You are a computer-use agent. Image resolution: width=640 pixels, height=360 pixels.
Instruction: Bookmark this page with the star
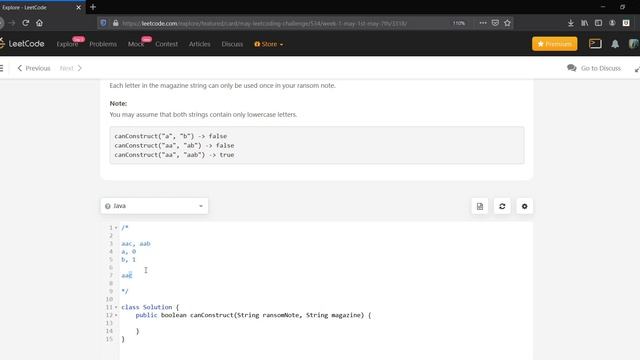tap(507, 23)
